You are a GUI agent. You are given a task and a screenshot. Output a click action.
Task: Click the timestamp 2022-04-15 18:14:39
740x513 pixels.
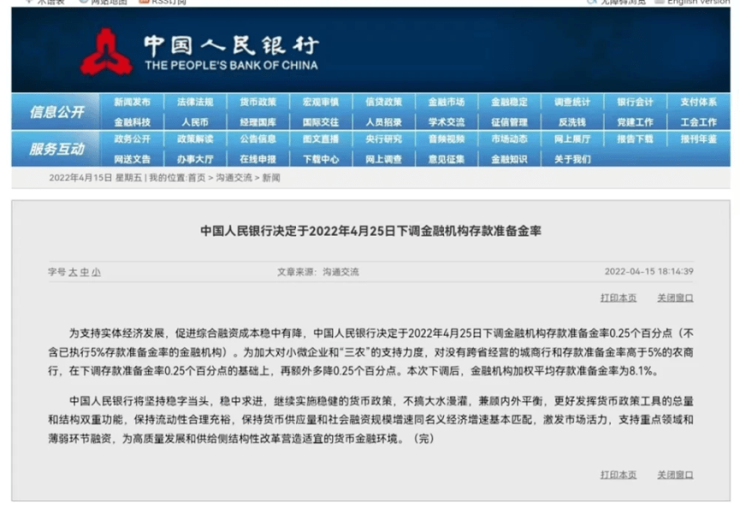[x=649, y=271]
